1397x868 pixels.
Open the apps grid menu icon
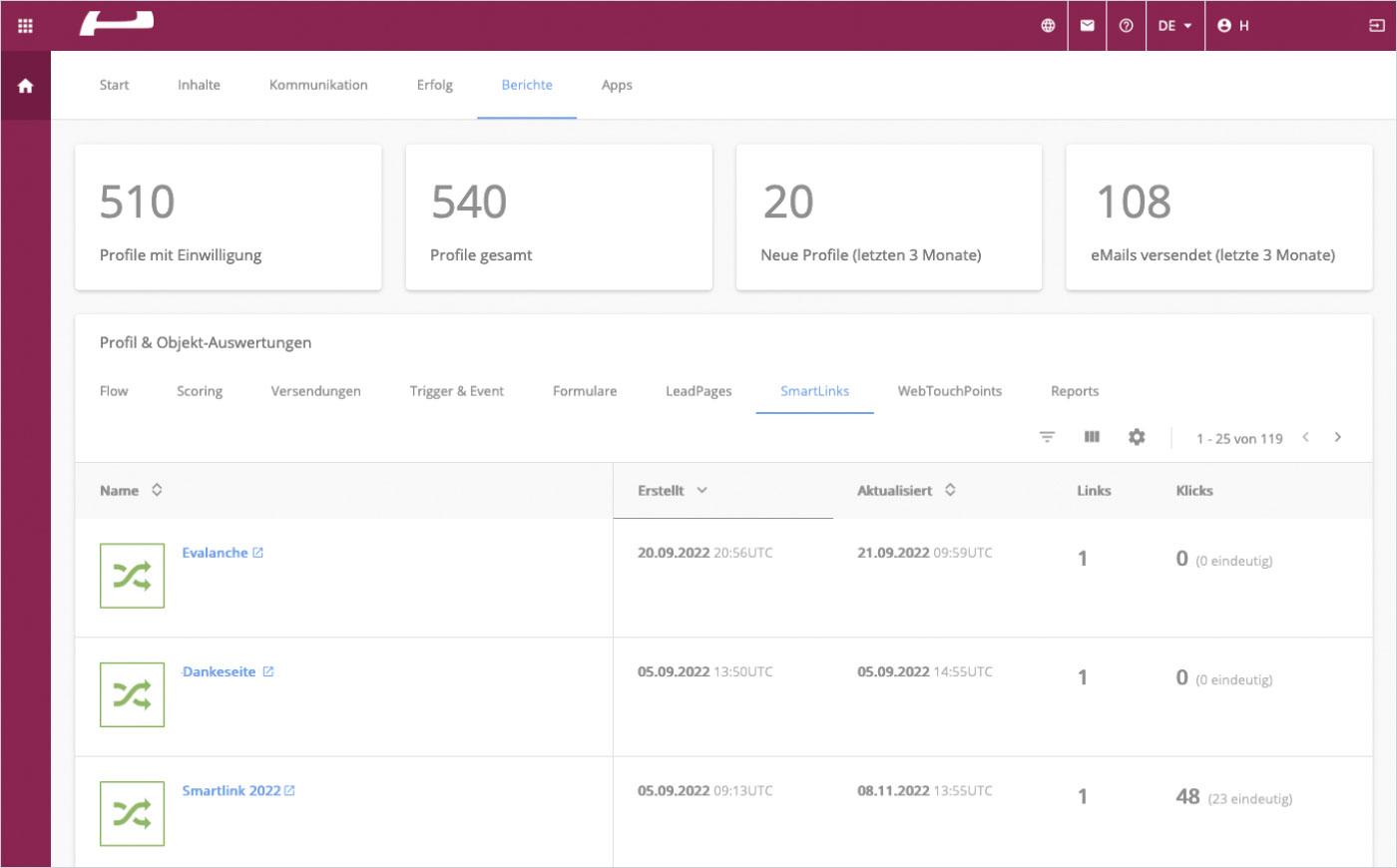point(25,26)
